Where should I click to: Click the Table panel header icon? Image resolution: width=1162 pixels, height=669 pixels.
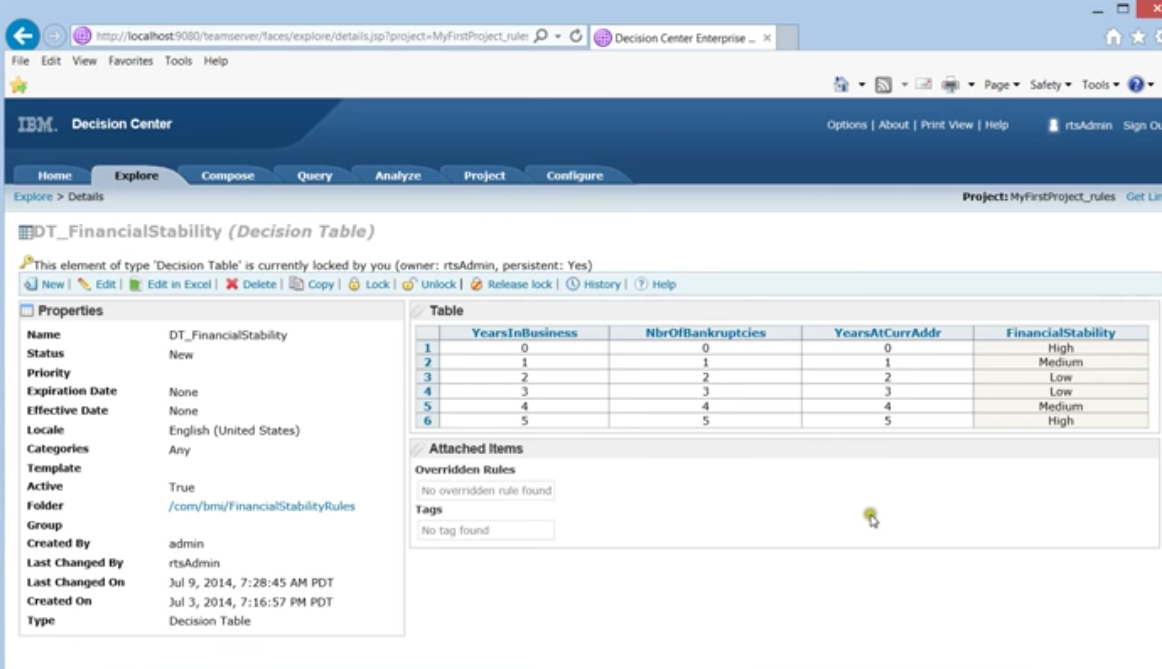click(x=419, y=310)
